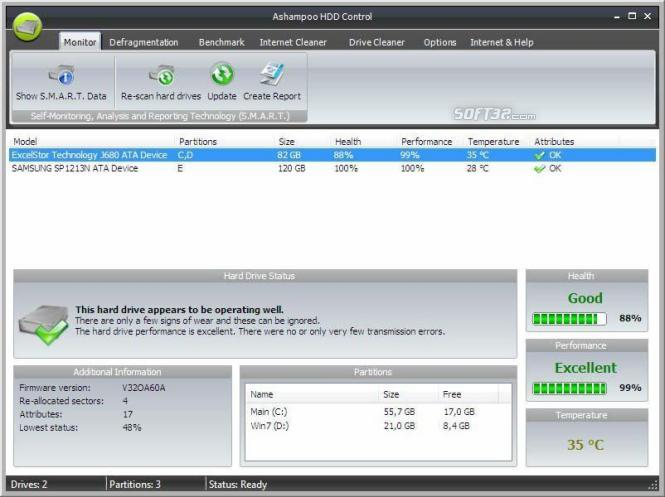The width and height of the screenshot is (665, 497).
Task: Click the 8,4 GB free space value
Action: (456, 426)
